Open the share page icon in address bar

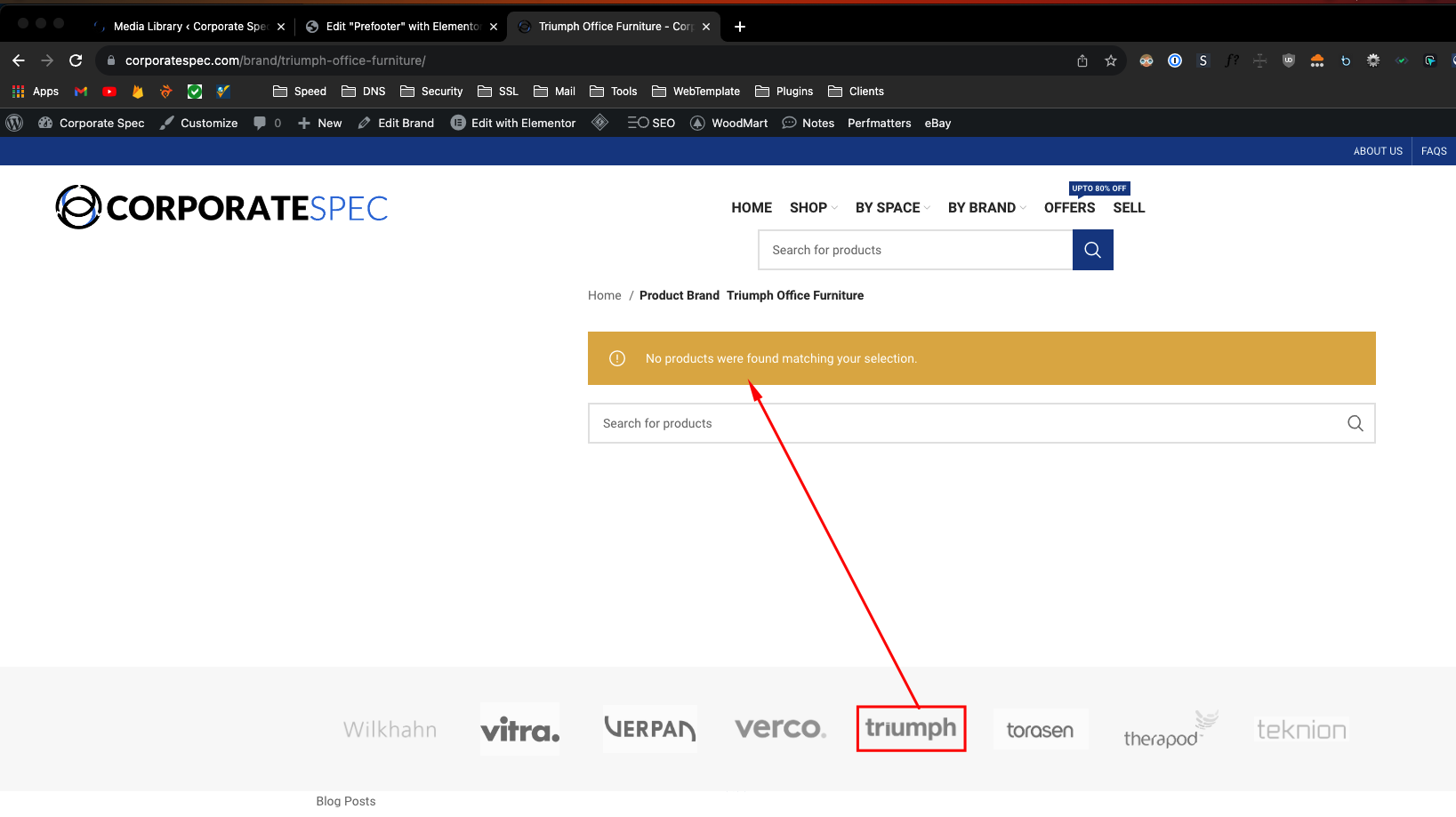[1082, 60]
